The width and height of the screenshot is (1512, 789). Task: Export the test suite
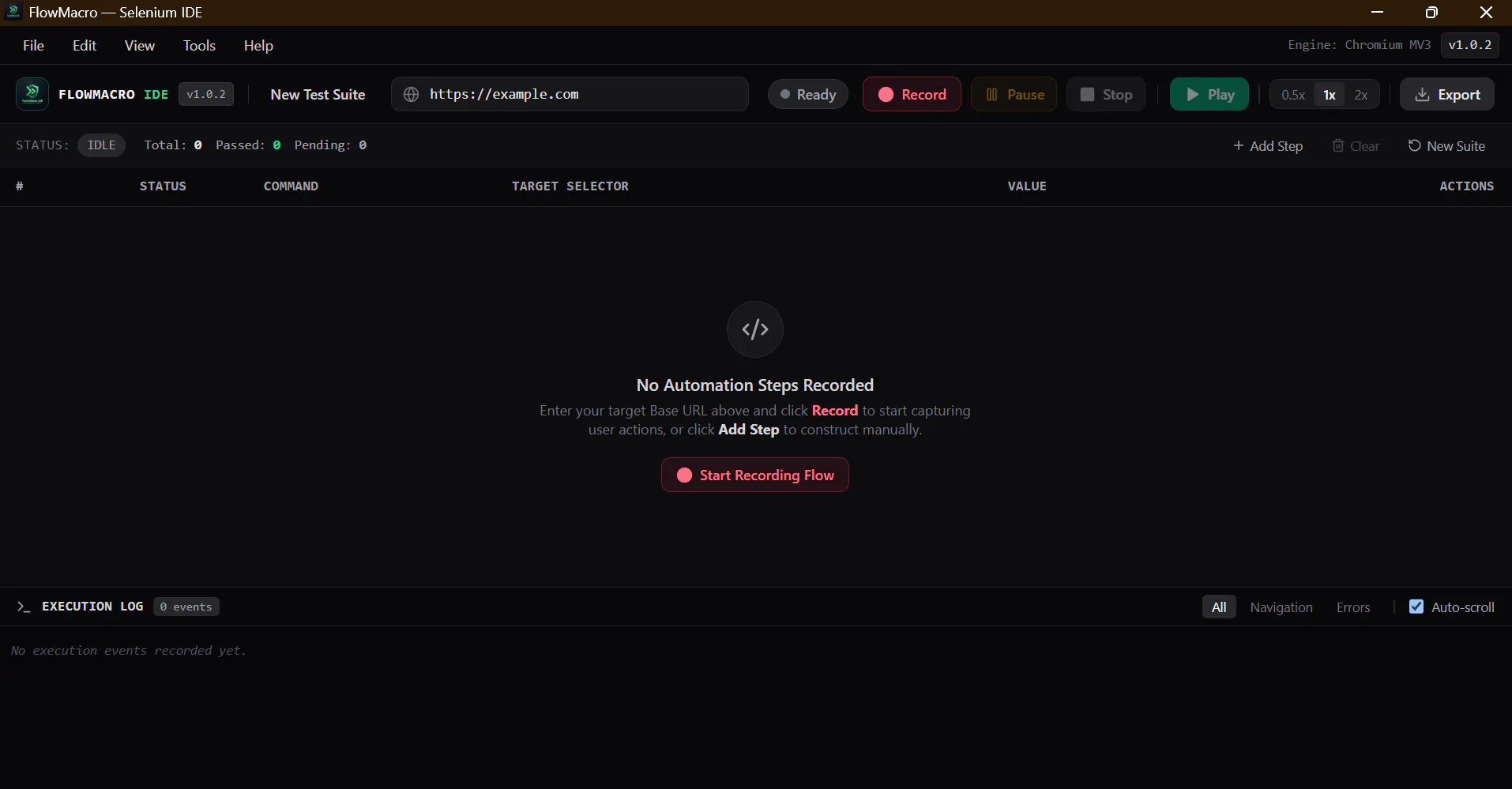pos(1447,94)
